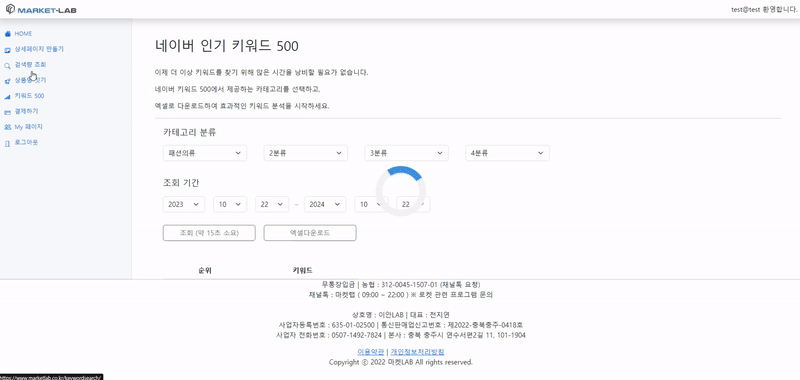Click the 상세페이지 만들기 icon

pos(7,49)
